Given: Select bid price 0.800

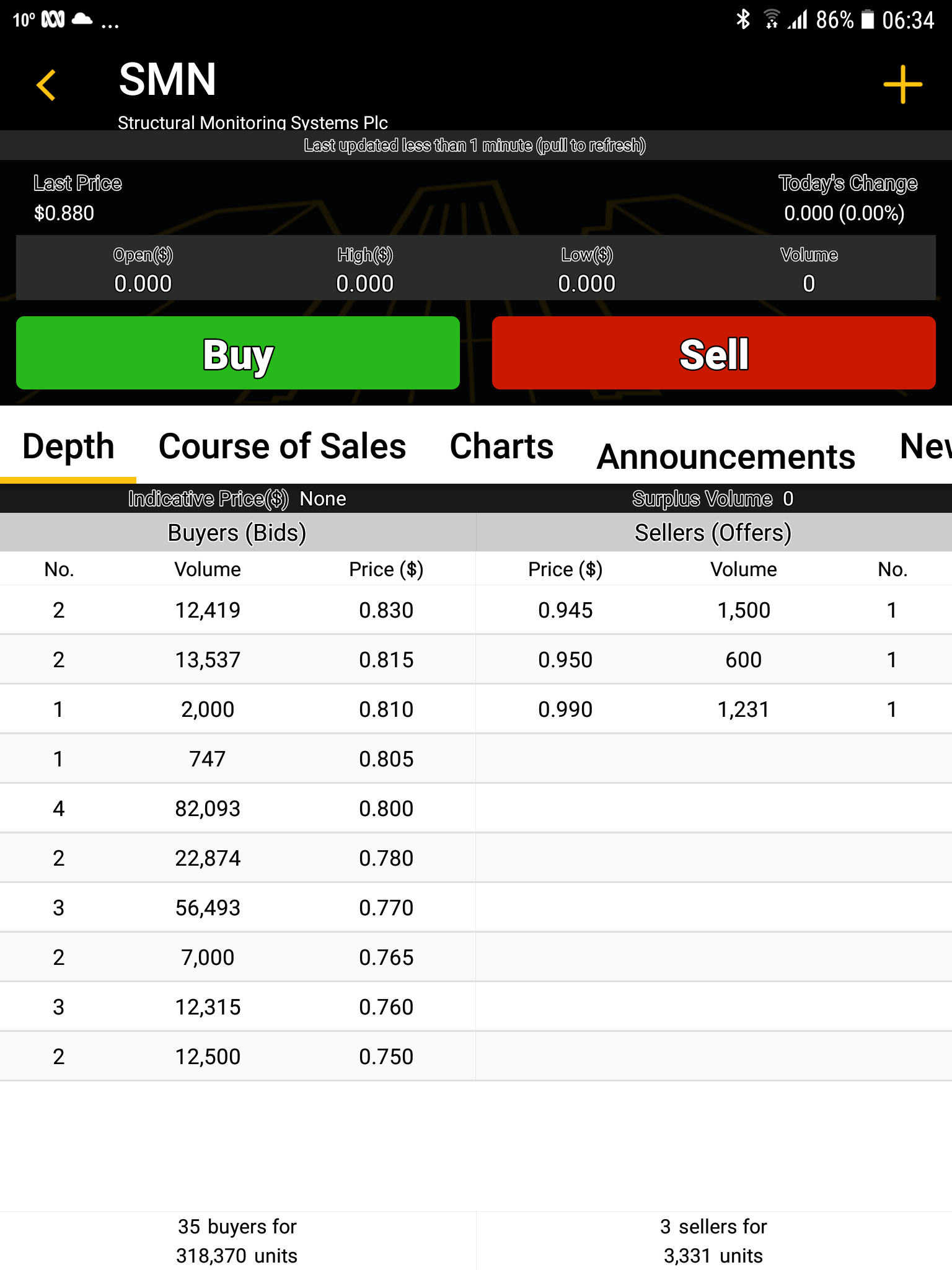Looking at the screenshot, I should (386, 809).
